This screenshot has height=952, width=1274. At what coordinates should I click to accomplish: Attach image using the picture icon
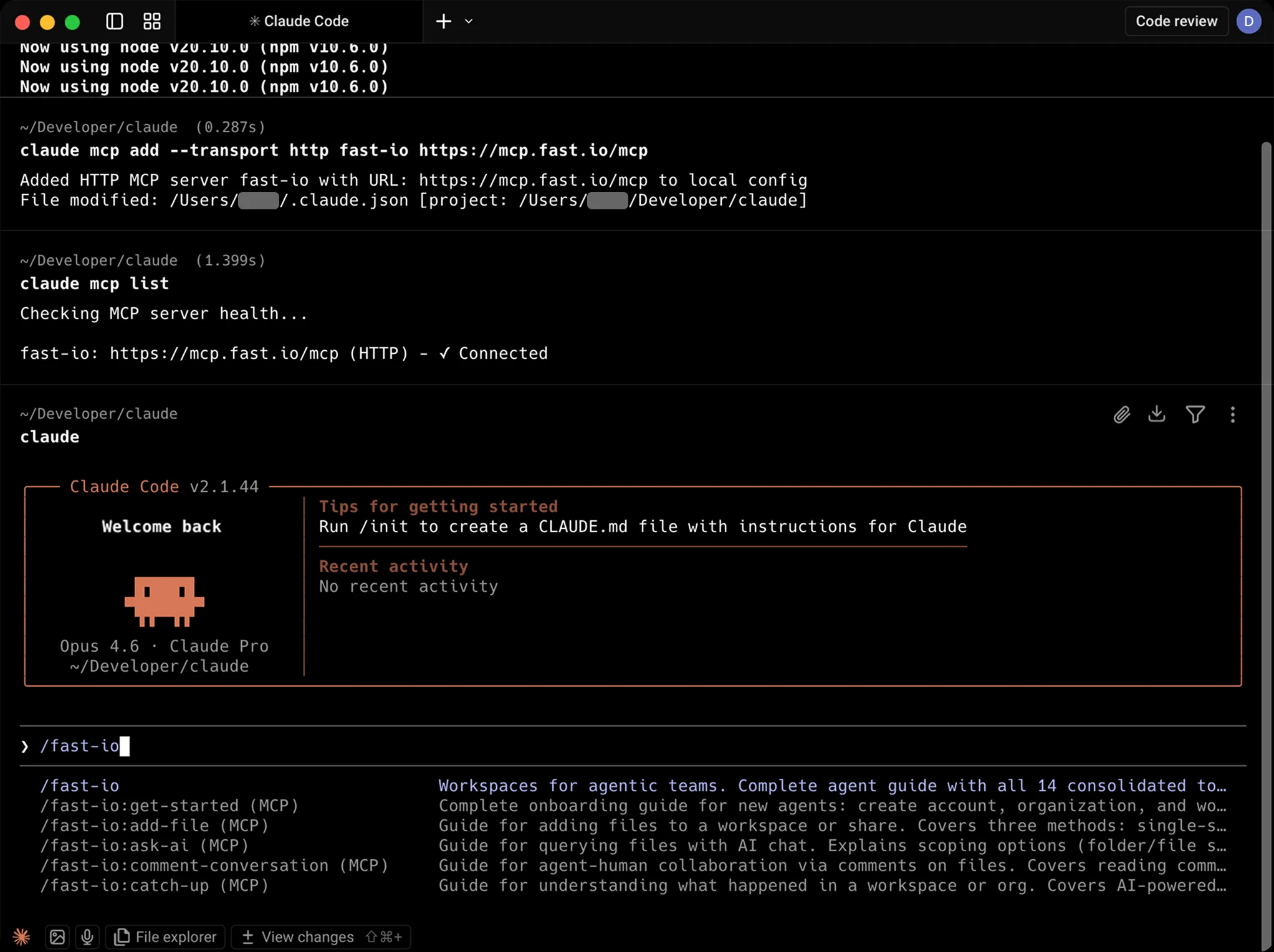57,936
